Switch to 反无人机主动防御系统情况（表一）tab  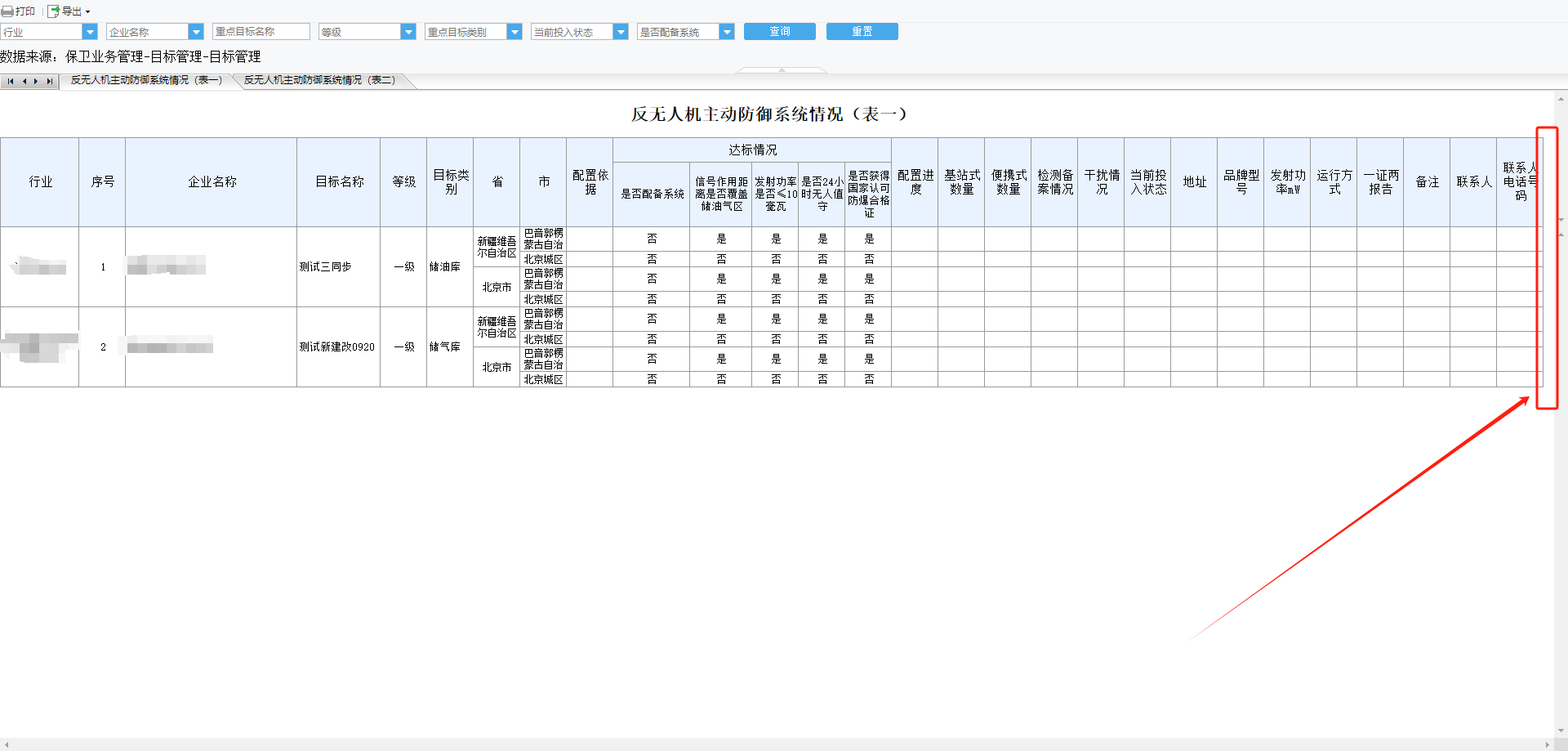[146, 80]
